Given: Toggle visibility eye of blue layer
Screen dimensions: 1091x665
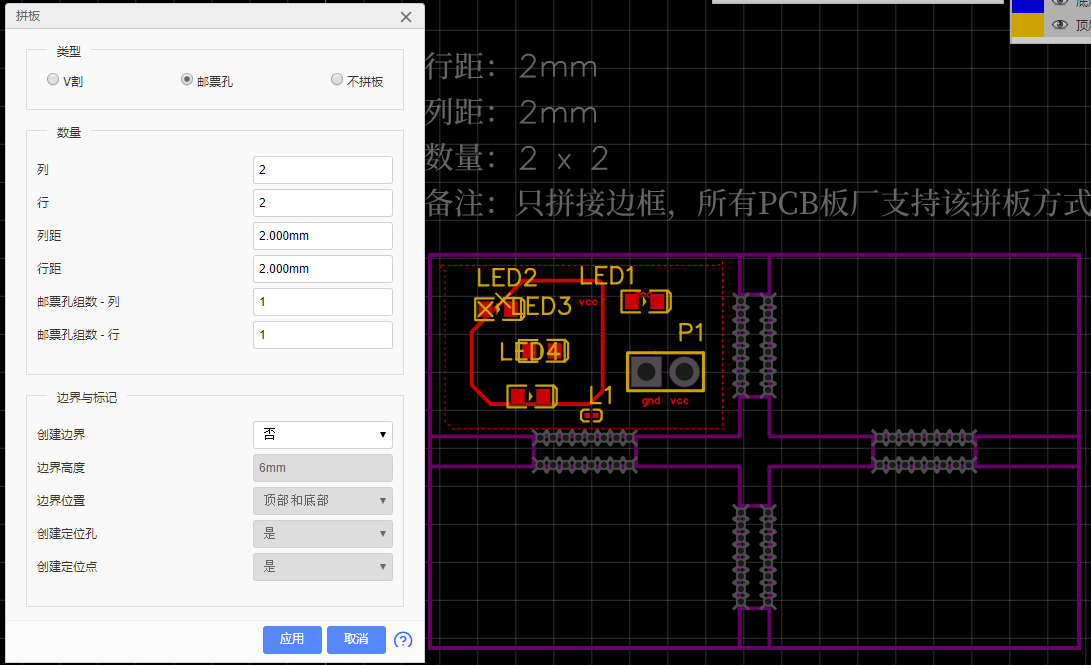Looking at the screenshot, I should tap(1060, 3).
